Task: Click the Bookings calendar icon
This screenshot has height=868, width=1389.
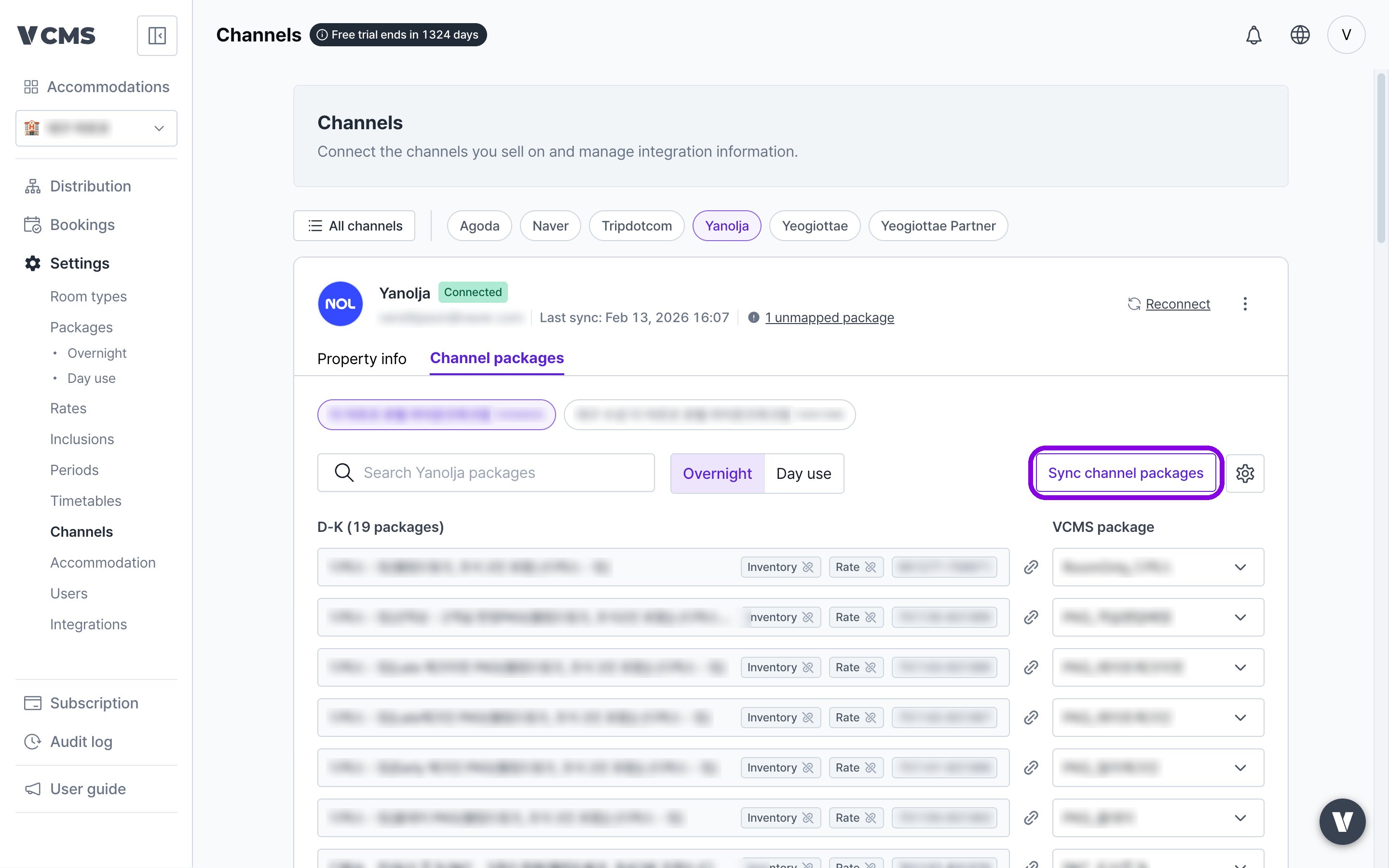Action: click(33, 224)
